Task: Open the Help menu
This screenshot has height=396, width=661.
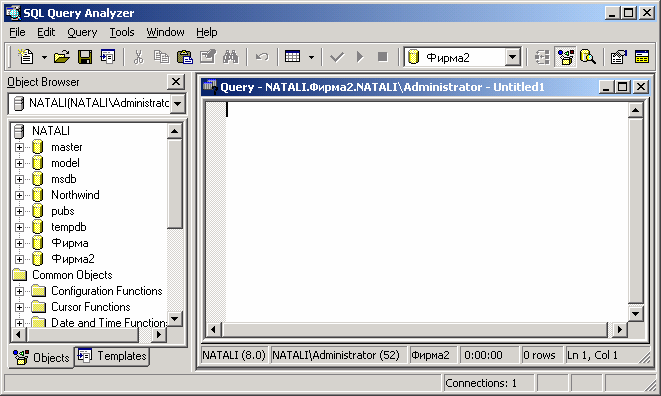Action: 207,32
